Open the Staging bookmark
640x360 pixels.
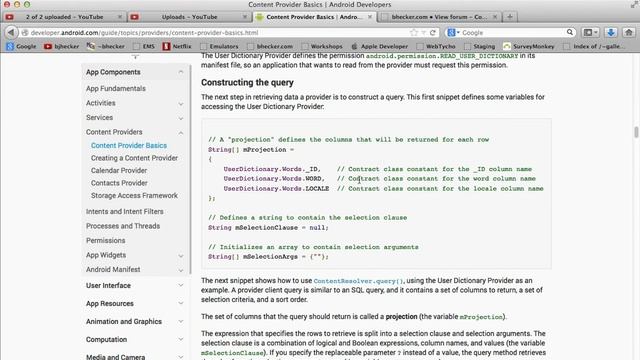tap(480, 47)
